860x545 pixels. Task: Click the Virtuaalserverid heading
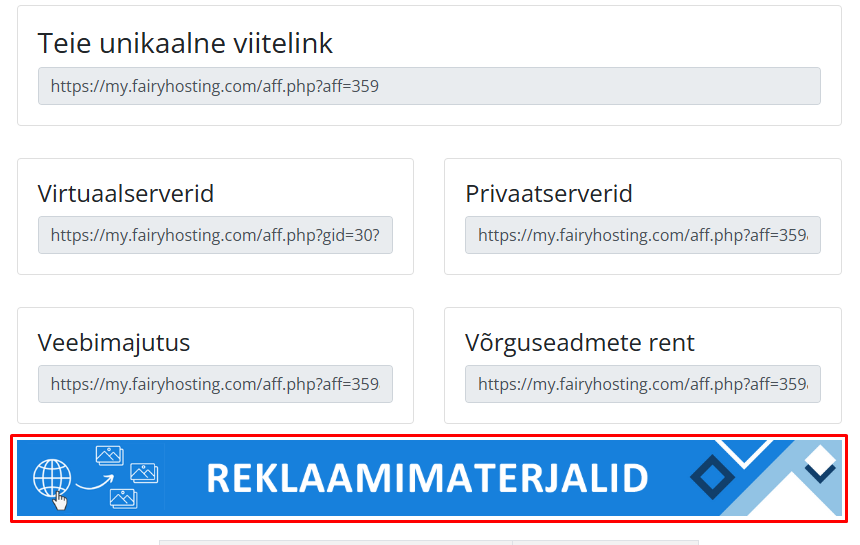point(126,193)
